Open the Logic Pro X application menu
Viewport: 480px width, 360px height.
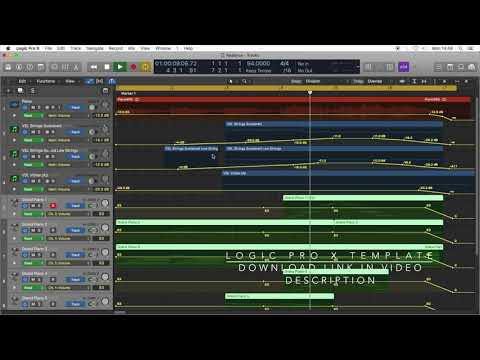pyautogui.click(x=27, y=48)
